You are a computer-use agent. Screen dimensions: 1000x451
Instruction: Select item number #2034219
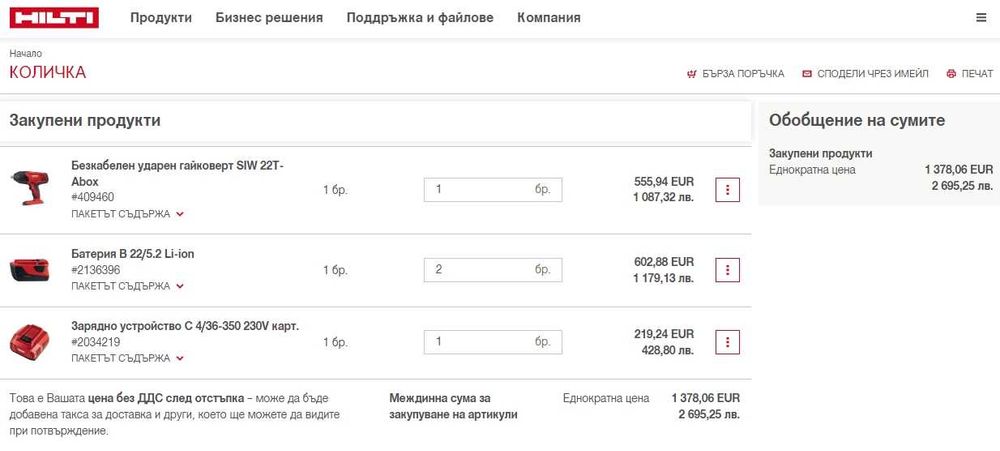coord(96,342)
